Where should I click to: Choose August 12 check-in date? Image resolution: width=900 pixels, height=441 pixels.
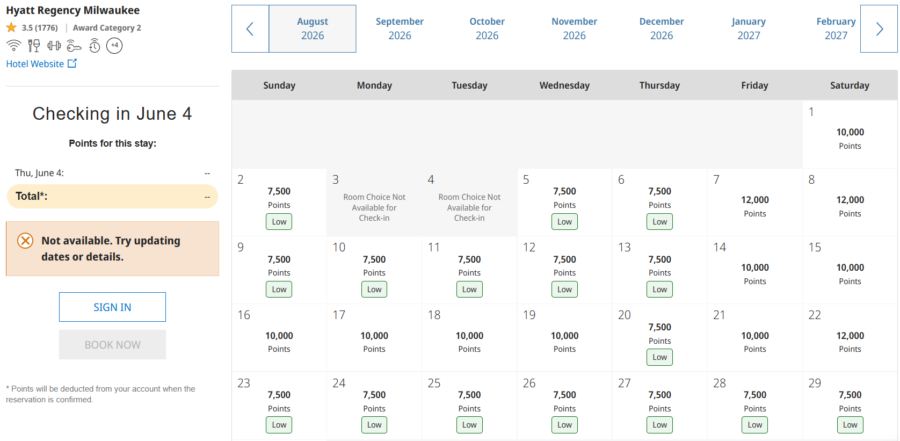[x=565, y=270]
